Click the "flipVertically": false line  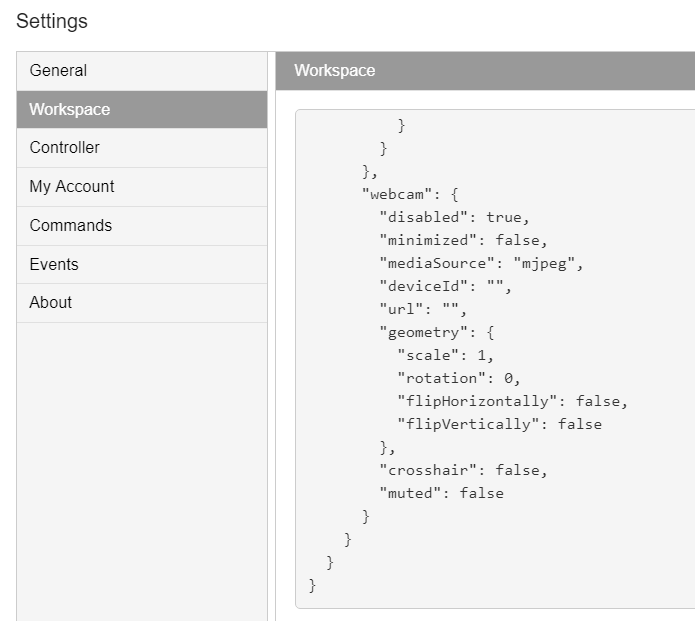500,425
